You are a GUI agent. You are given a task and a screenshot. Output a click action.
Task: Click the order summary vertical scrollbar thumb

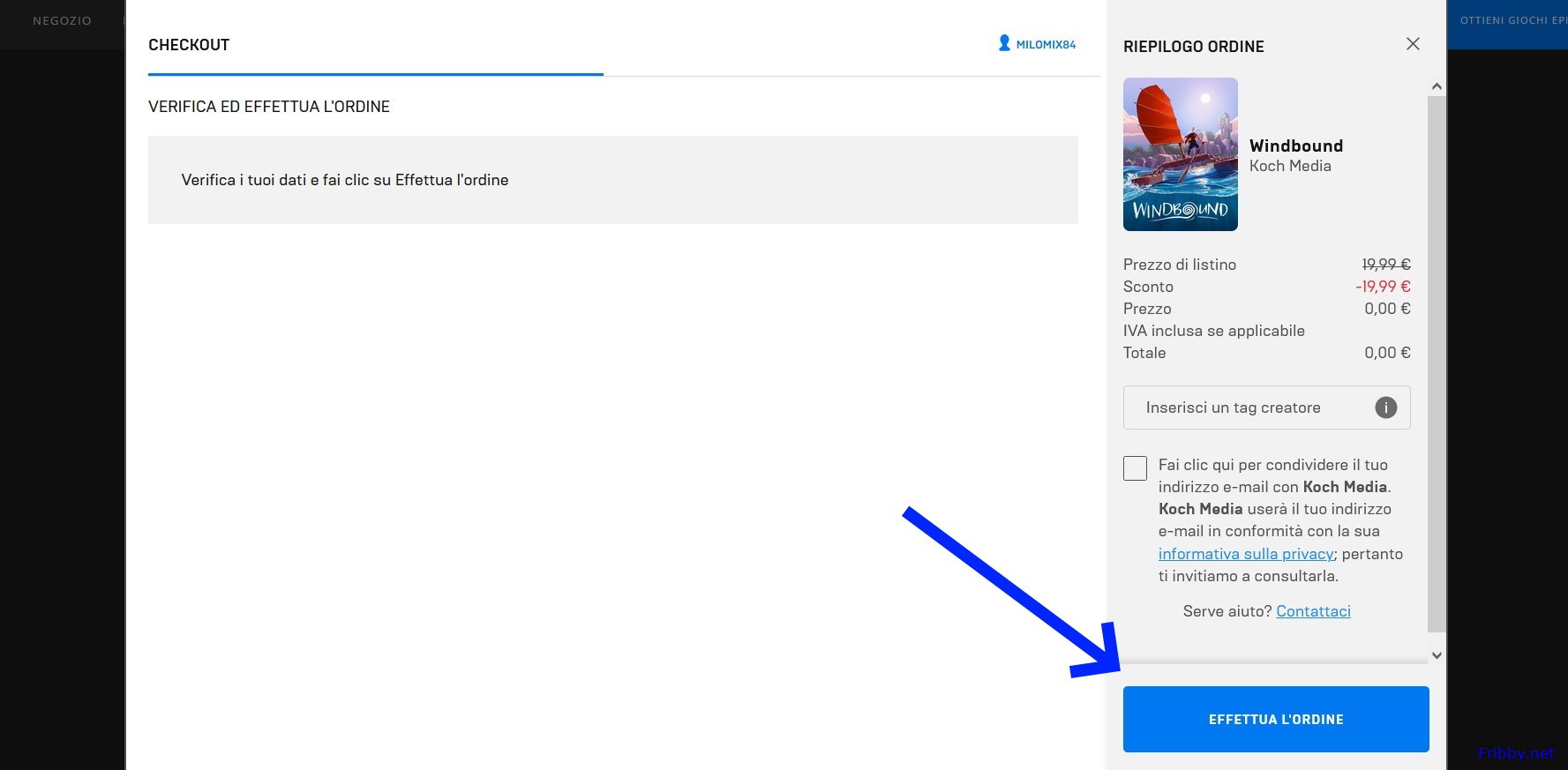click(x=1437, y=362)
